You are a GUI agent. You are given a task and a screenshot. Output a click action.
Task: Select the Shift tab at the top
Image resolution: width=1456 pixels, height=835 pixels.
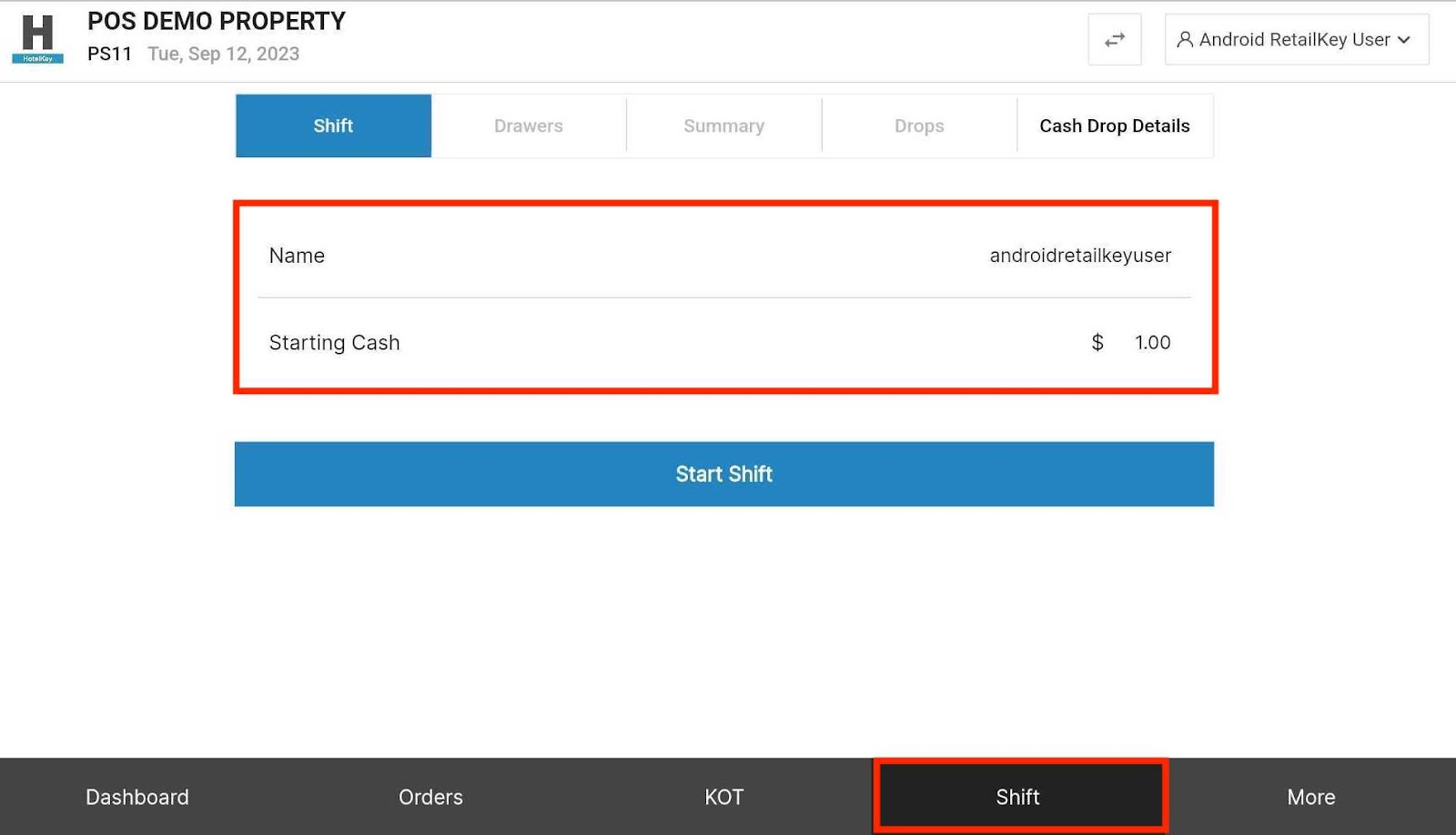click(332, 126)
